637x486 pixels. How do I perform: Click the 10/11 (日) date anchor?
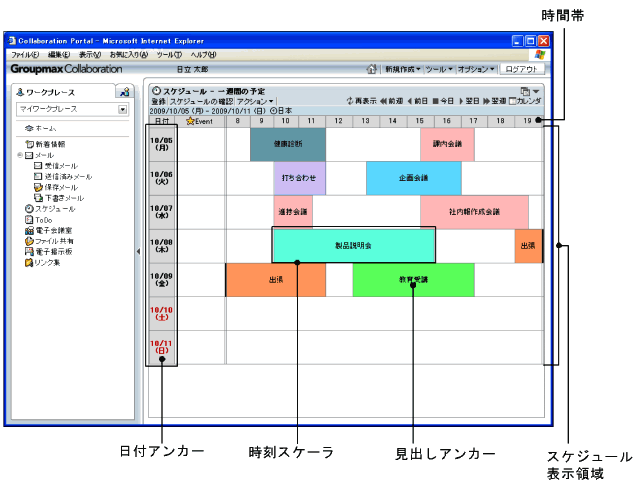click(x=161, y=347)
